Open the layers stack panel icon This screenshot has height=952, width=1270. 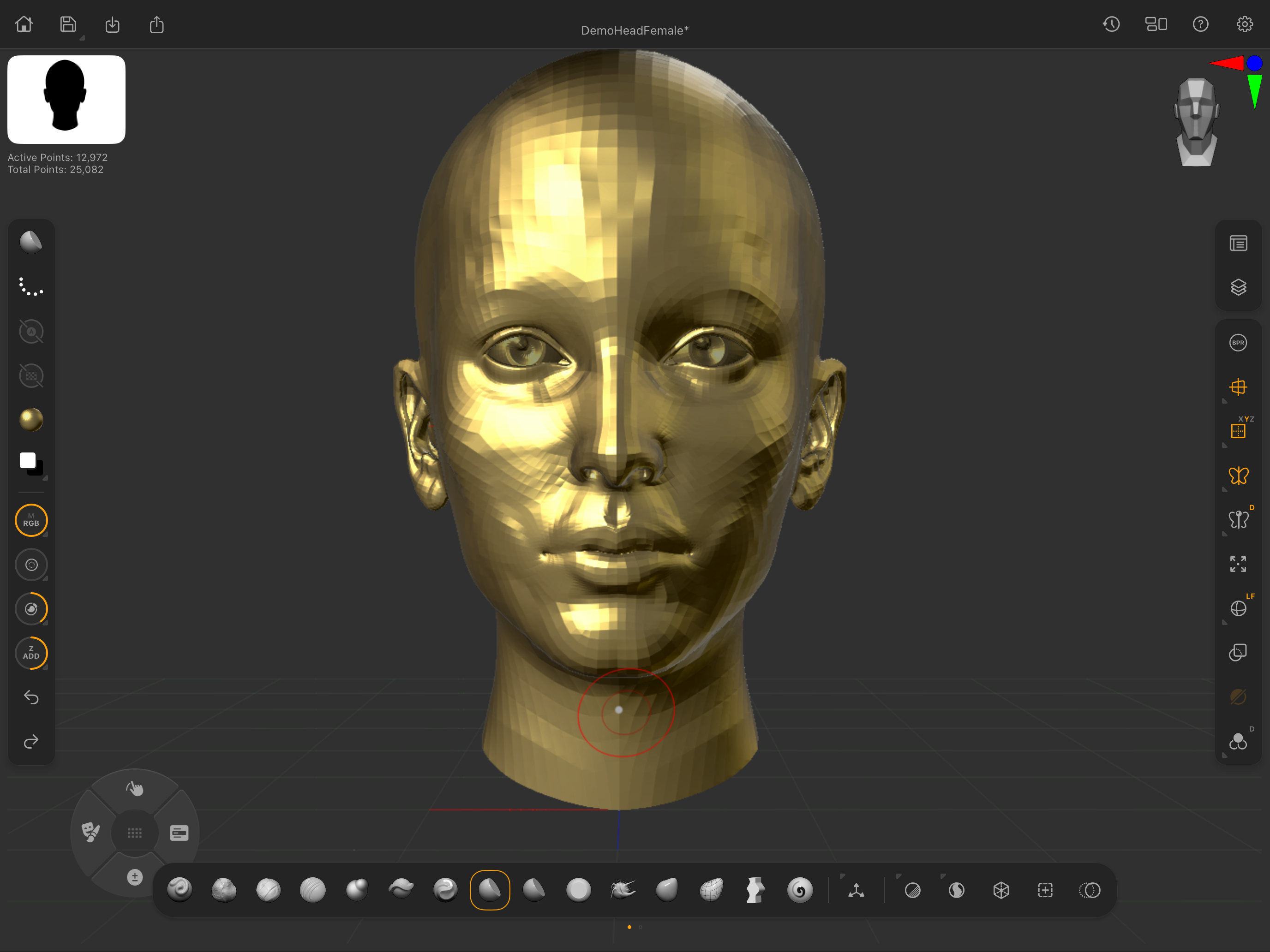(1238, 287)
